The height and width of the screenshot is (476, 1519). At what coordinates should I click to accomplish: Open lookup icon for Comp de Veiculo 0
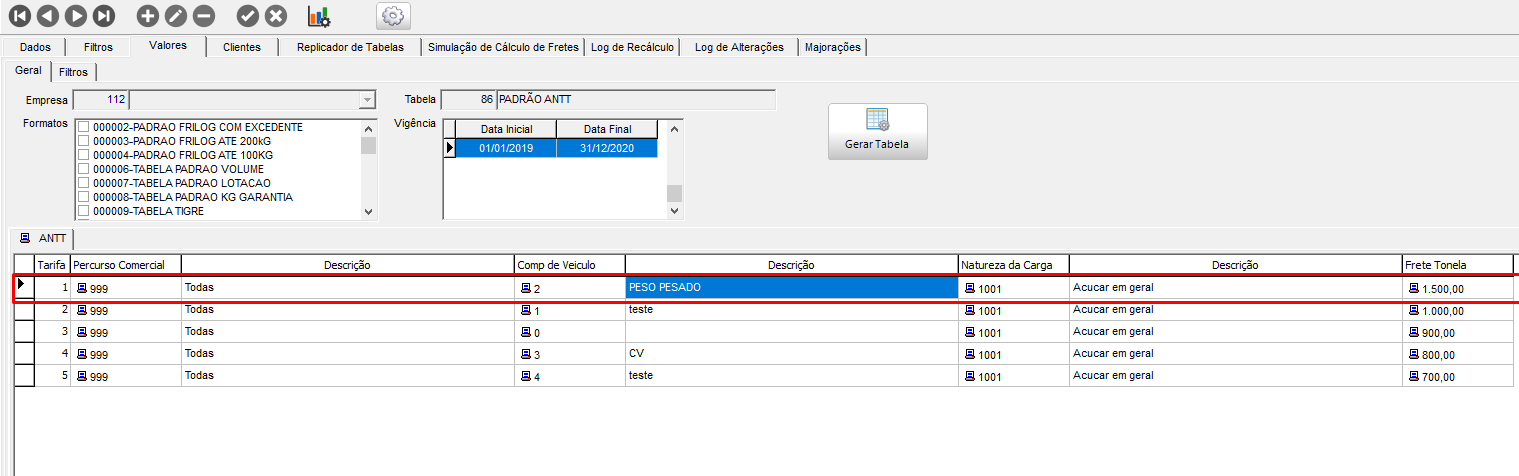click(526, 332)
